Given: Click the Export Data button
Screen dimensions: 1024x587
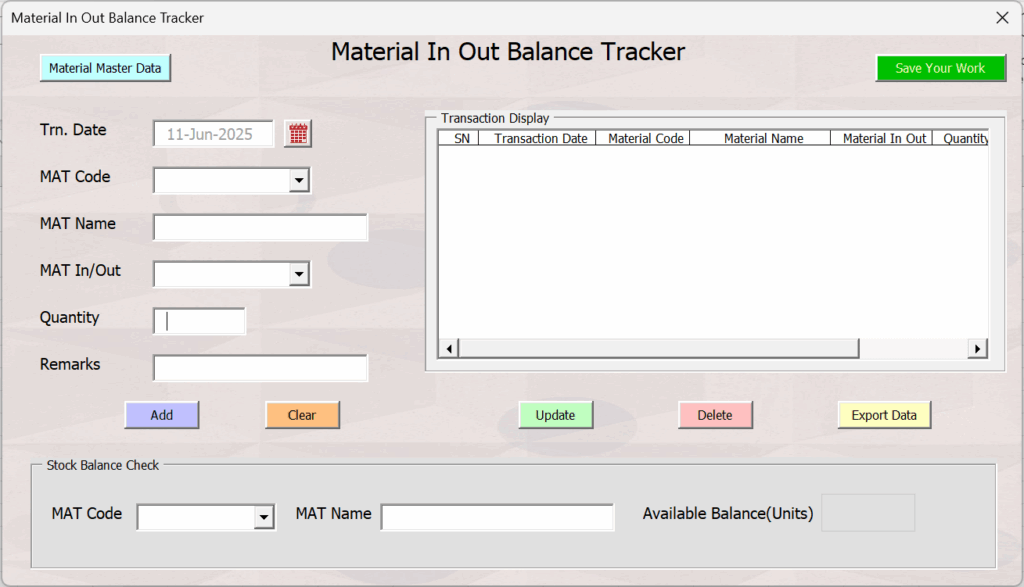Looking at the screenshot, I should tap(884, 415).
